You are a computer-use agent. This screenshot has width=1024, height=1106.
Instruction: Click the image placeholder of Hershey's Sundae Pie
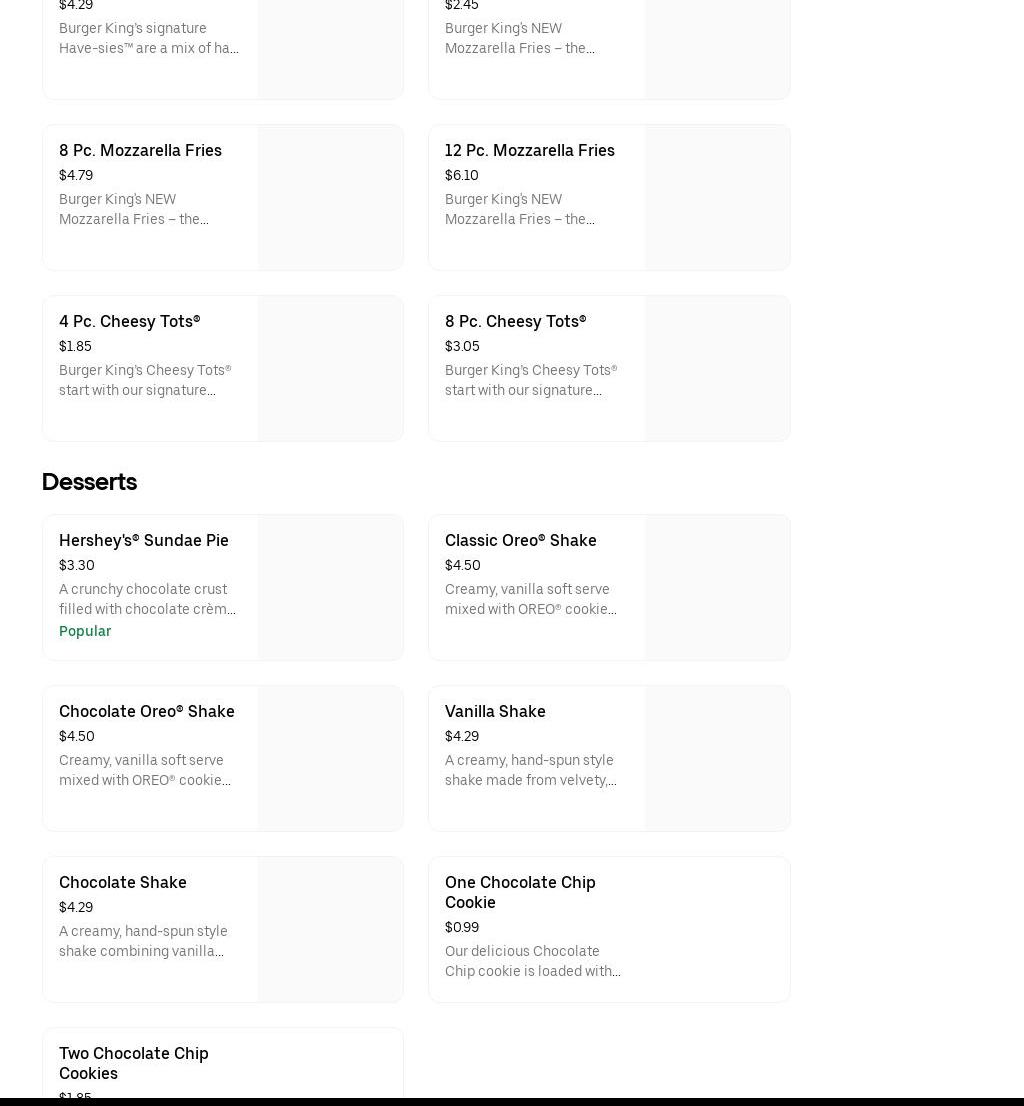[331, 588]
